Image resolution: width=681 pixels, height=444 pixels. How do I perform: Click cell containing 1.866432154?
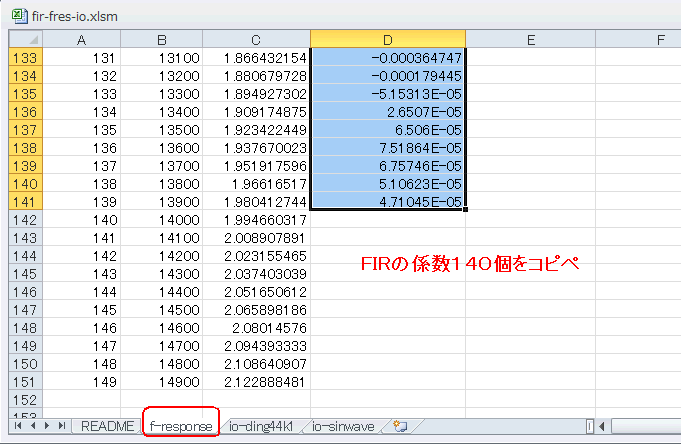point(256,57)
